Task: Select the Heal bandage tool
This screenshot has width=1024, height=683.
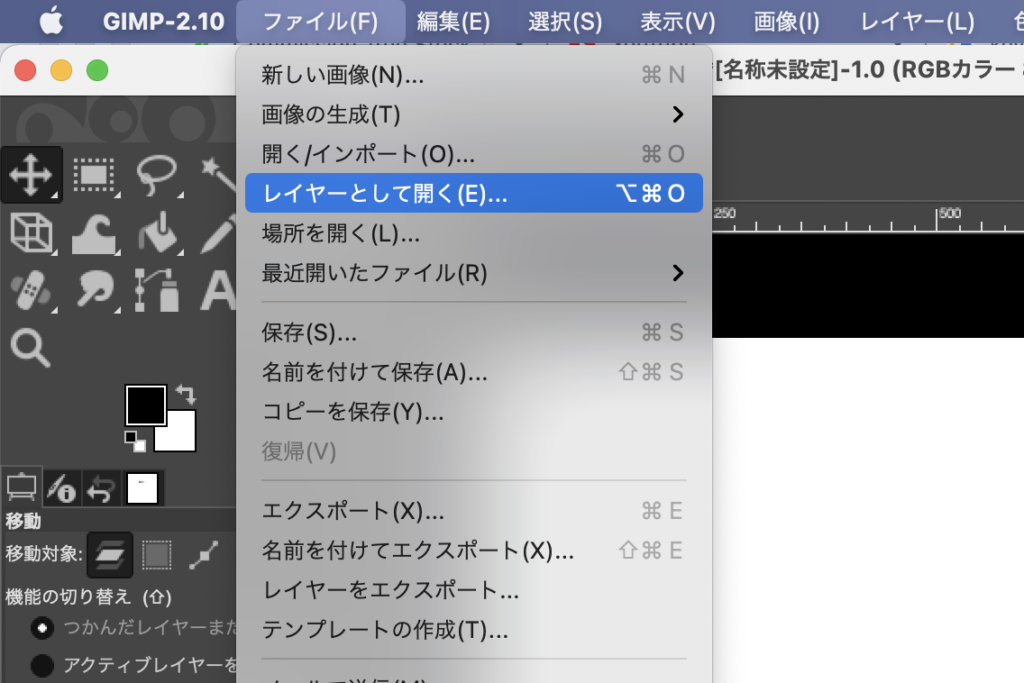Action: pos(31,291)
